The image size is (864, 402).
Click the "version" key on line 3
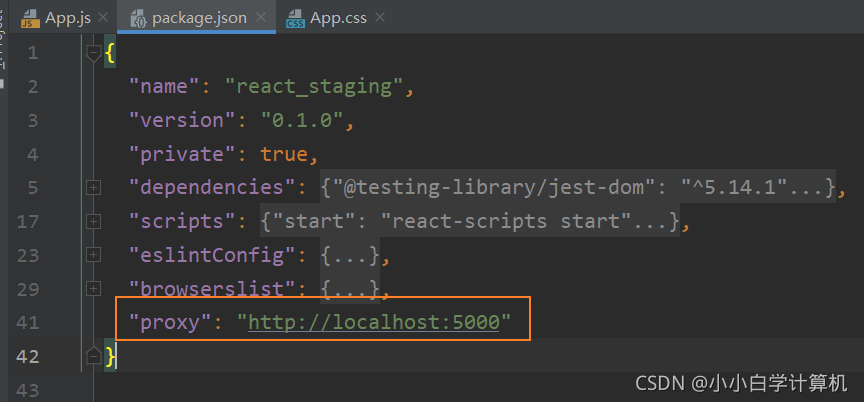point(182,120)
